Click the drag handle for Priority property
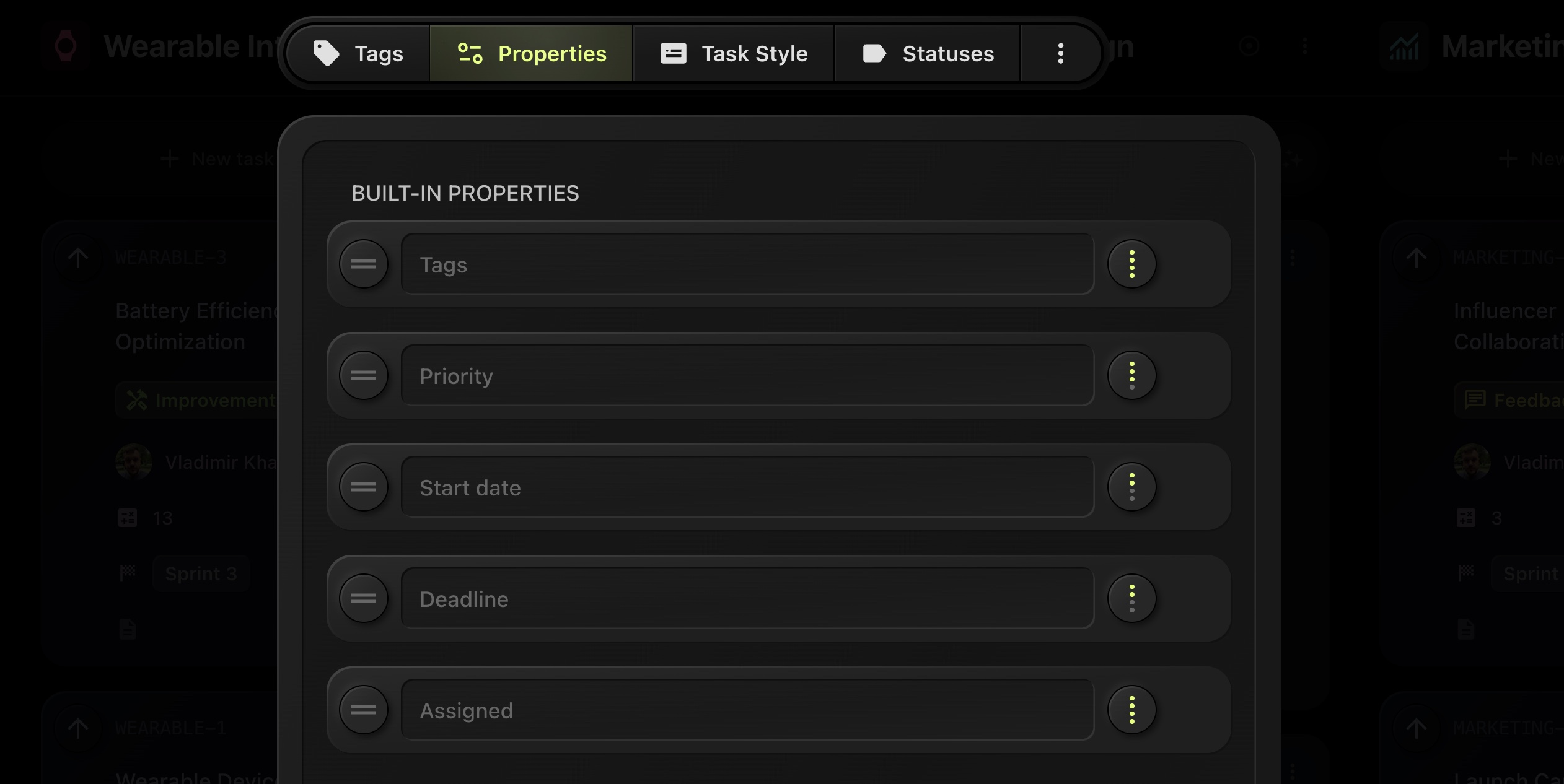Screen dimensions: 1564x784 click(x=364, y=376)
